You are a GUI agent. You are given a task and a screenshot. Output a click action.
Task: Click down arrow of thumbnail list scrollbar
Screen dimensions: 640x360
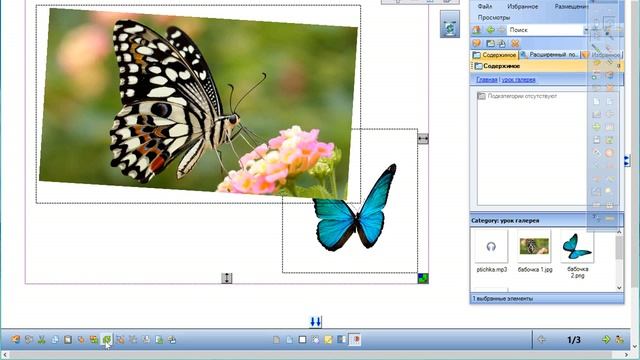point(619,288)
